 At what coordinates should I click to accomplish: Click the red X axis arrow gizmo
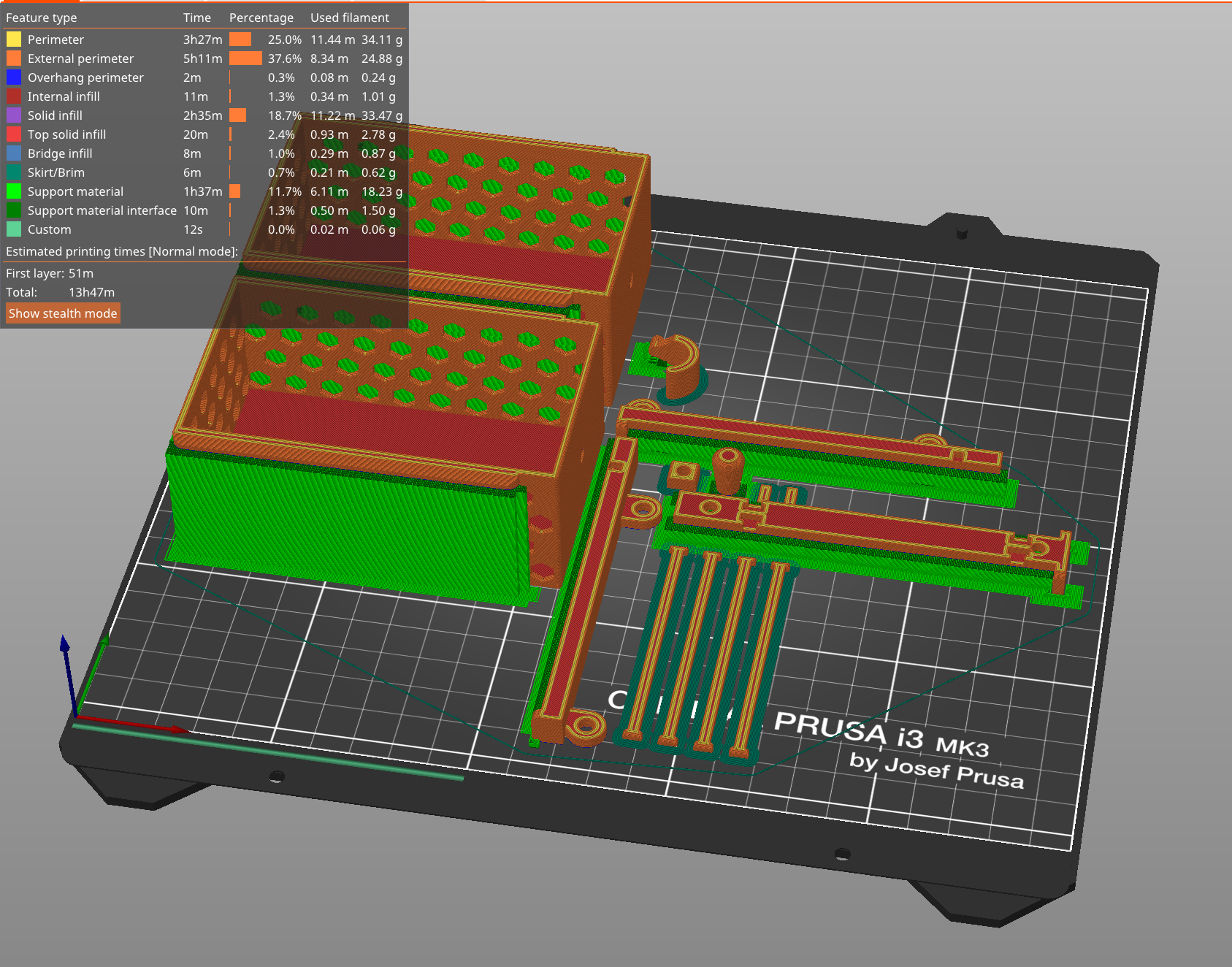pyautogui.click(x=131, y=723)
